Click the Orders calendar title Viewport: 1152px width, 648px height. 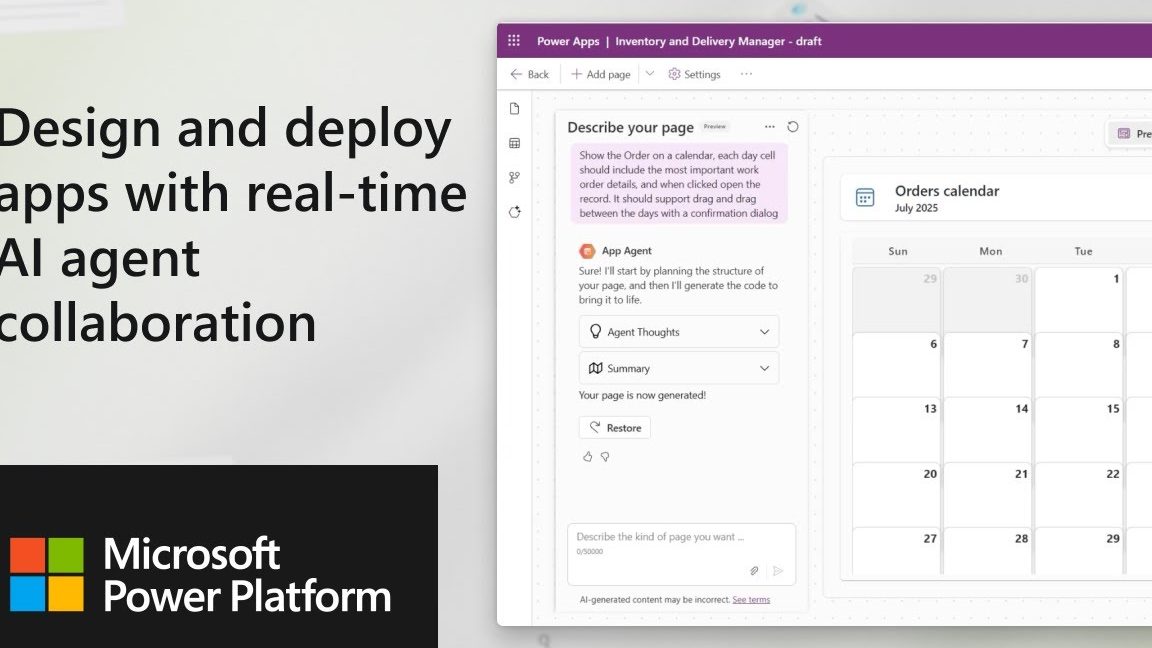946,191
